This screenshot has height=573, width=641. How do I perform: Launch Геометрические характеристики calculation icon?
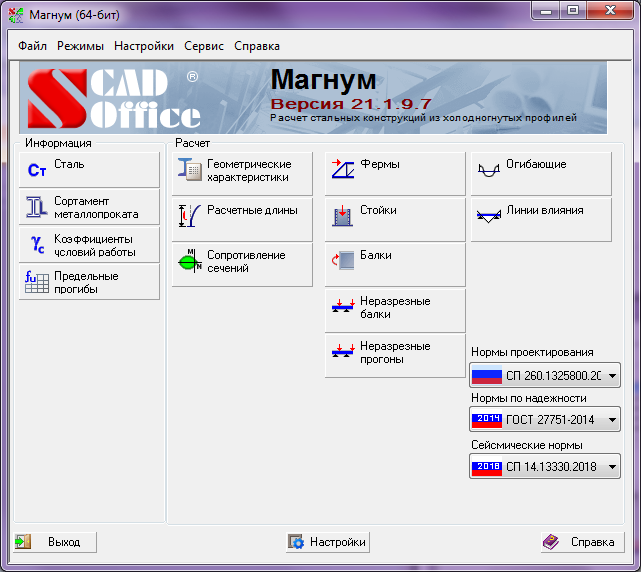pos(189,170)
